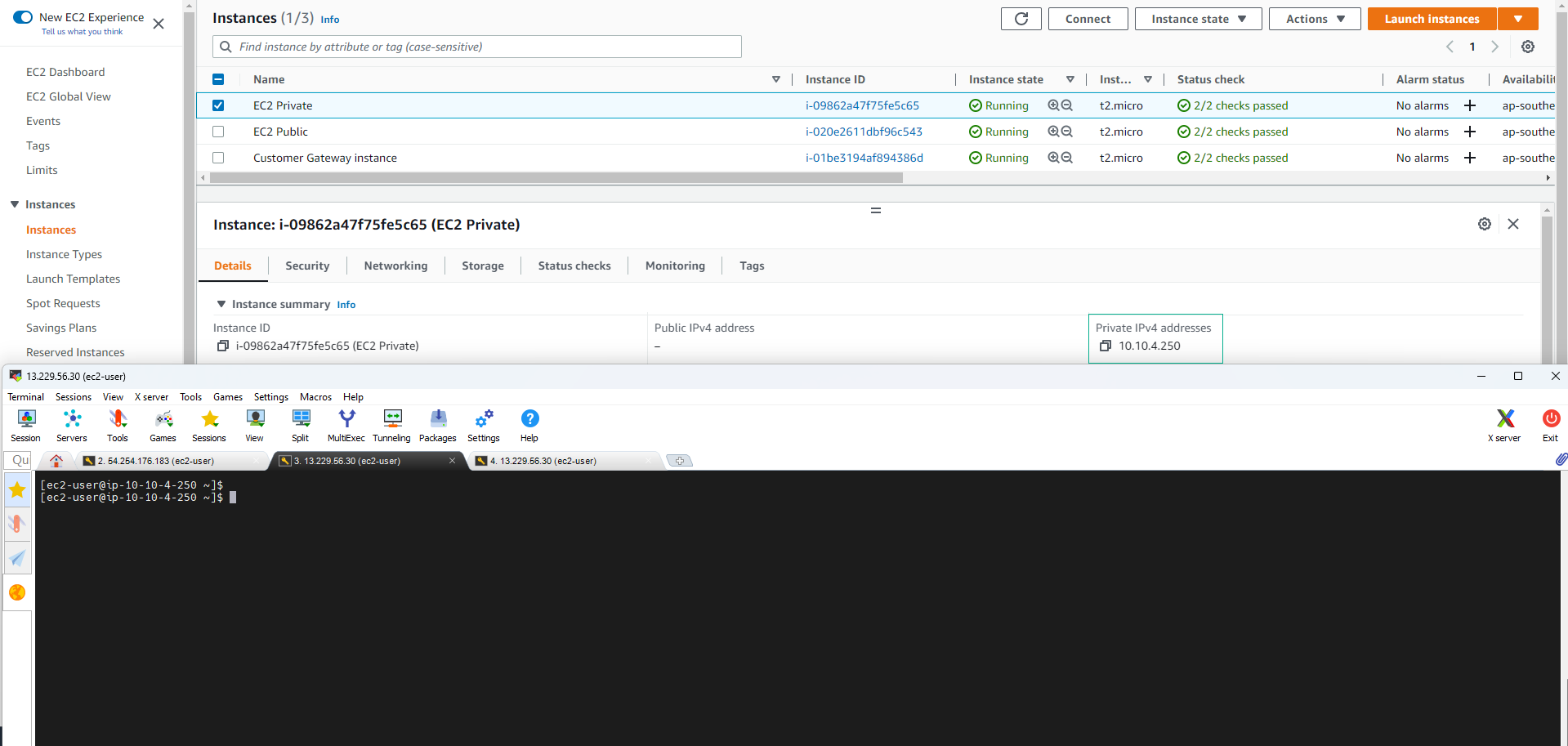This screenshot has width=1568, height=746.
Task: Open the Launch instances split arrow
Action: pos(1518,19)
